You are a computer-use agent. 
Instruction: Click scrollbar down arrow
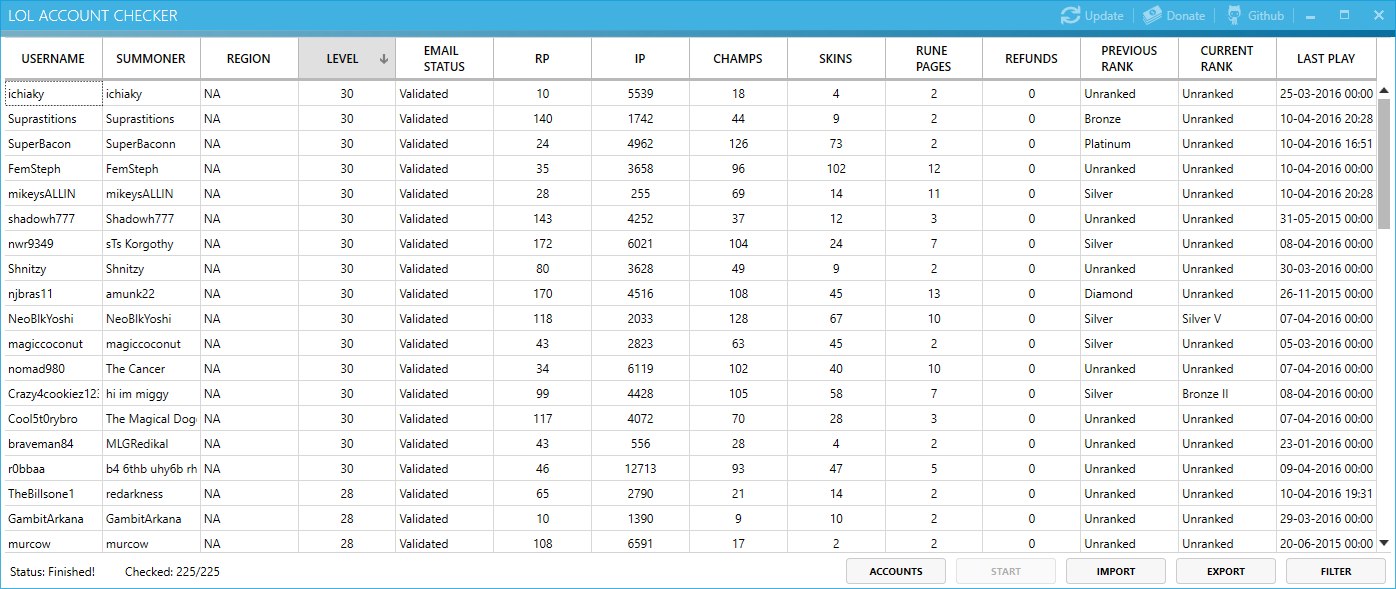point(1384,542)
